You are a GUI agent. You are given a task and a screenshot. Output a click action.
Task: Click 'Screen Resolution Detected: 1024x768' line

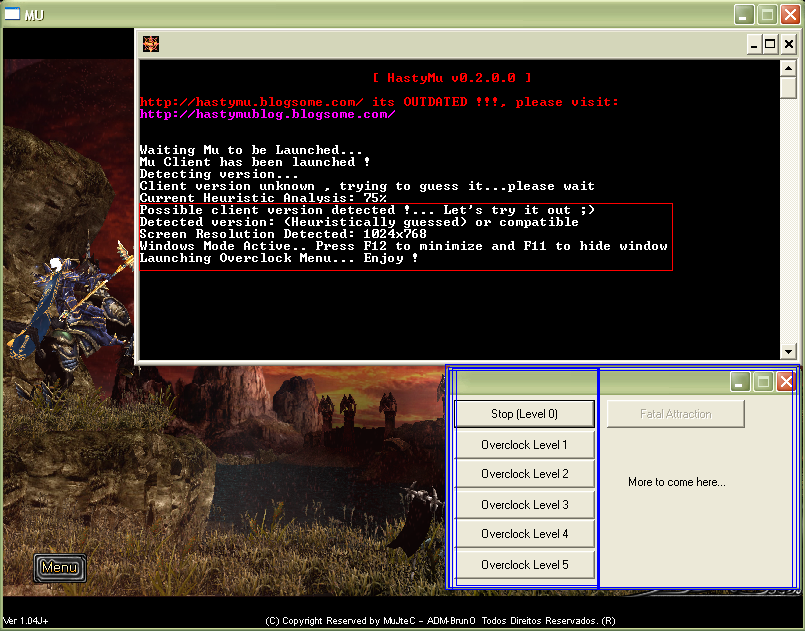pyautogui.click(x=283, y=234)
